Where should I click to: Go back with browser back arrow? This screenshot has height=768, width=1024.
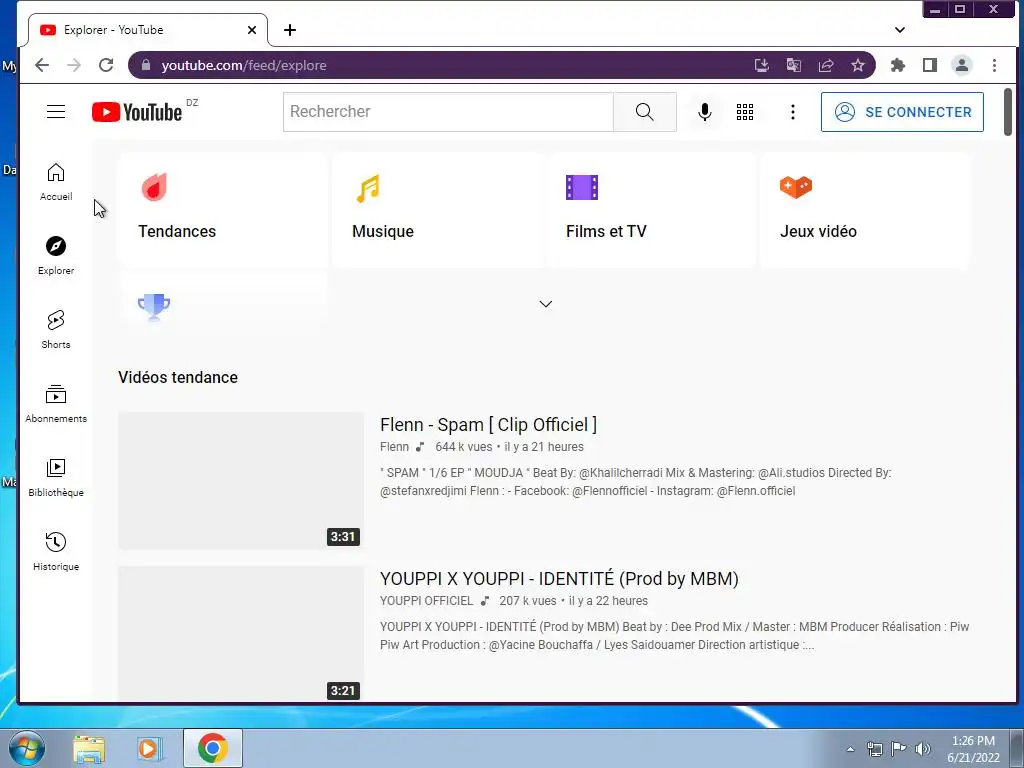42,65
